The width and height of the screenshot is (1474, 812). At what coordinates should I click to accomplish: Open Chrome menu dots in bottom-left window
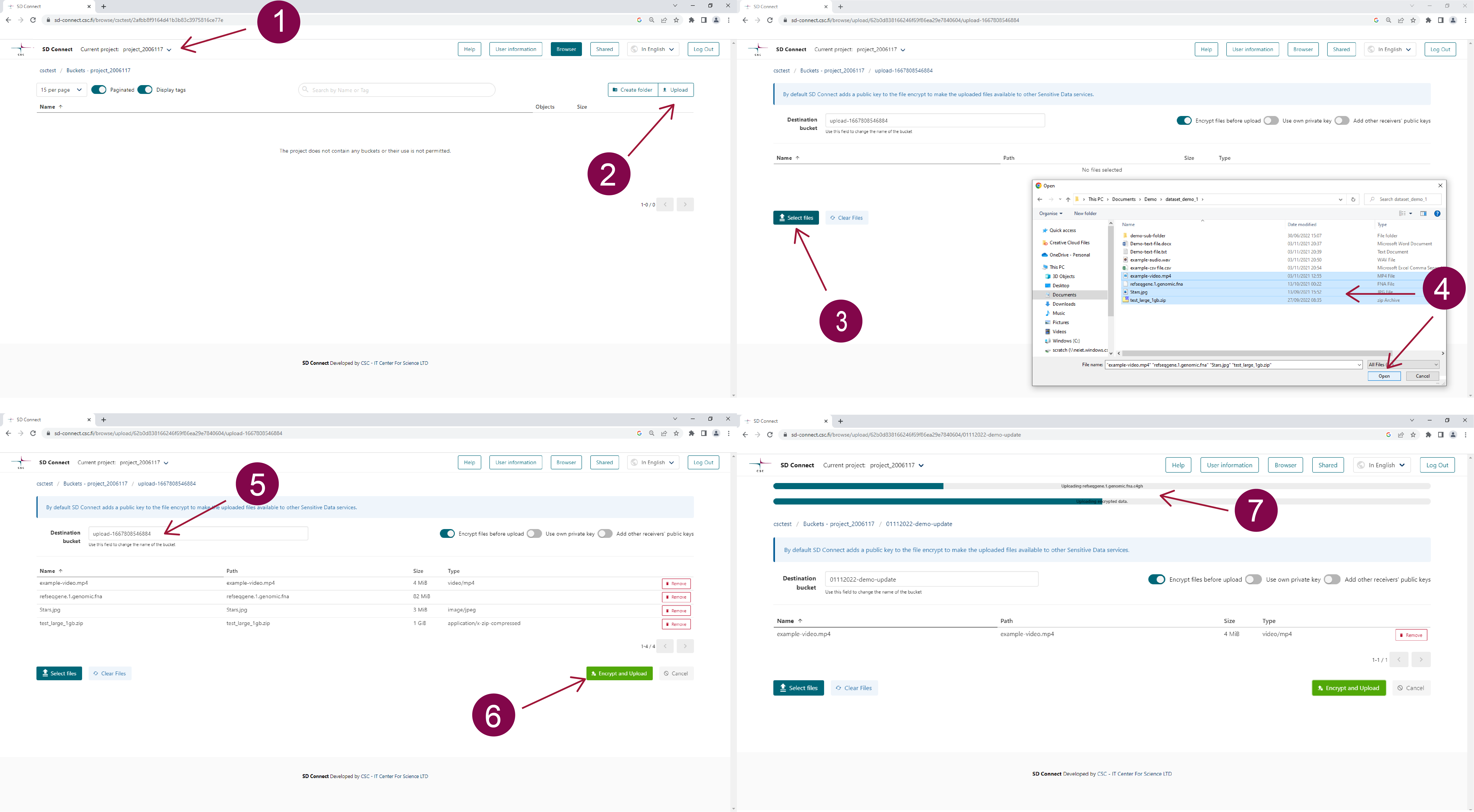coord(729,434)
